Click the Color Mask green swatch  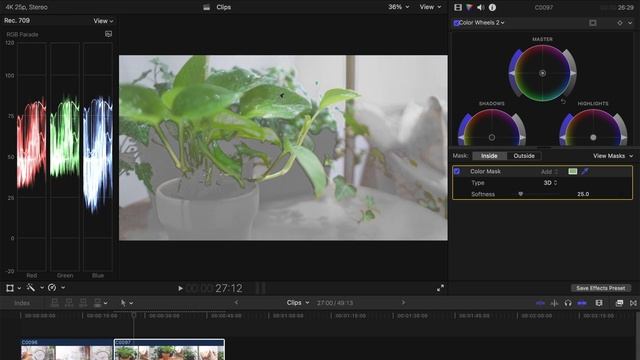point(573,171)
